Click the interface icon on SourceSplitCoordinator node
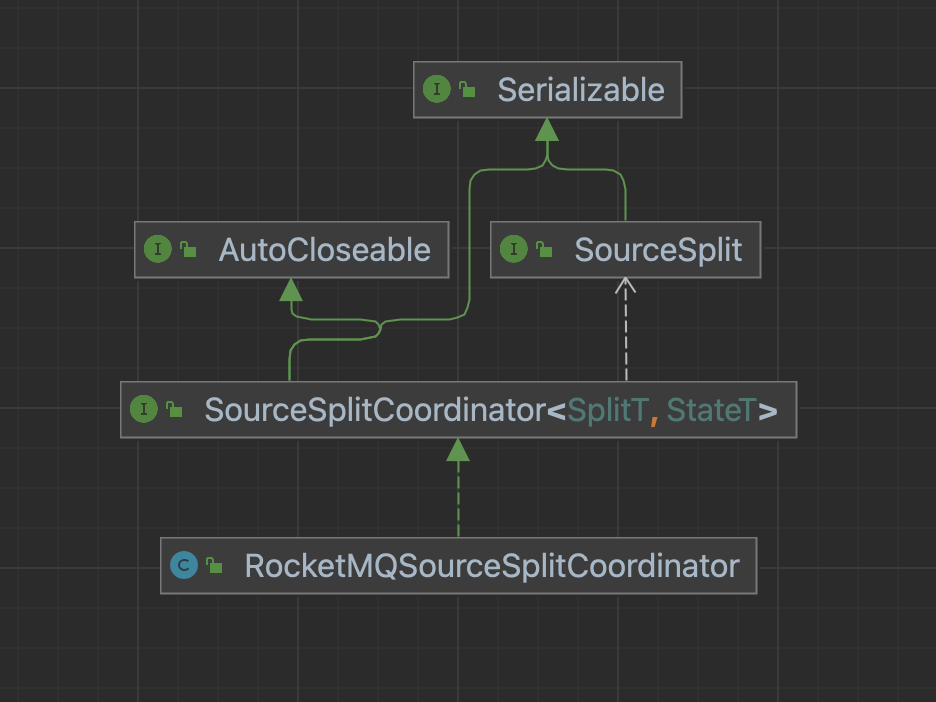The height and width of the screenshot is (702, 936). 144,409
